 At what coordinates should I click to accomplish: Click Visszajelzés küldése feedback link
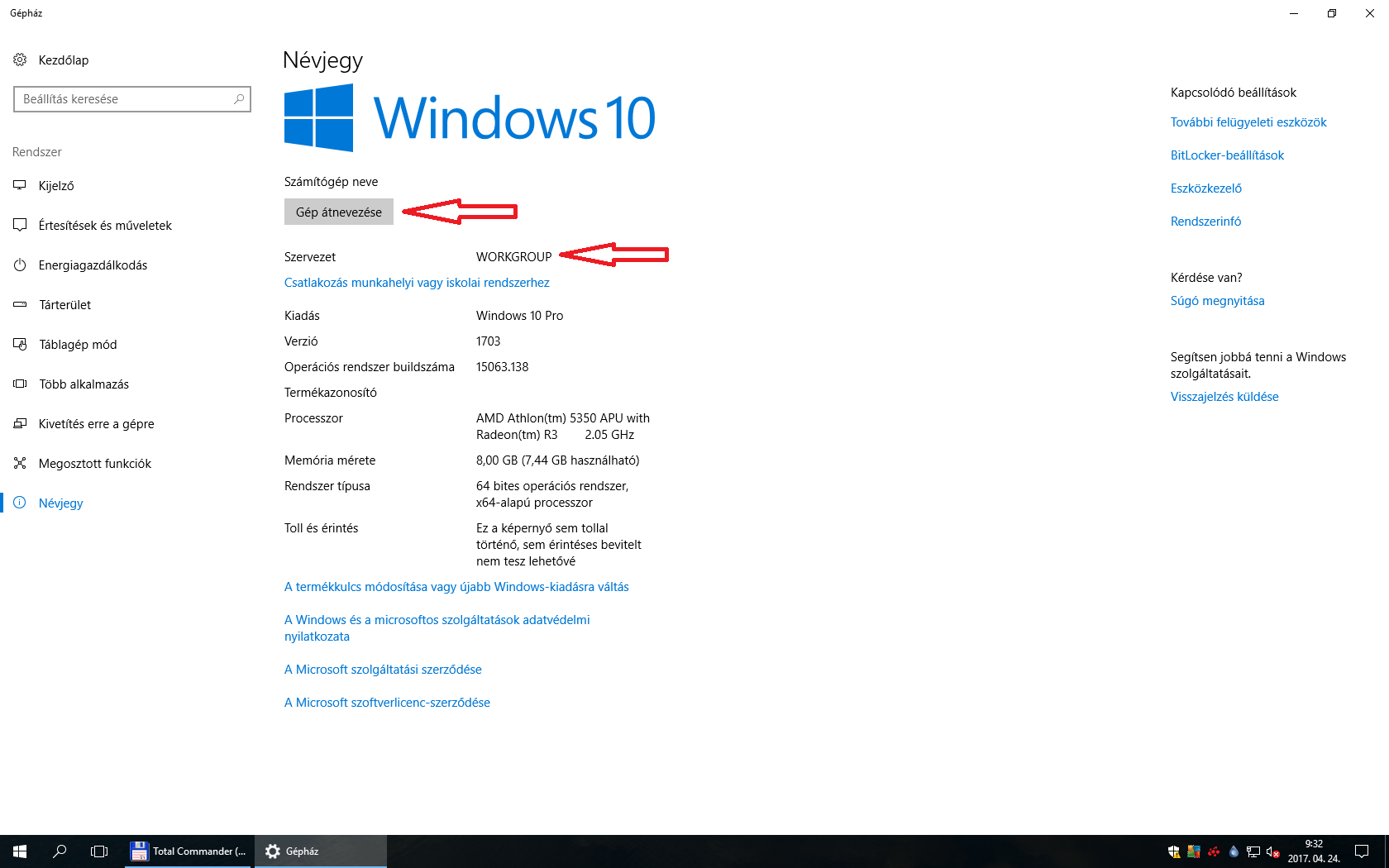coord(1224,397)
